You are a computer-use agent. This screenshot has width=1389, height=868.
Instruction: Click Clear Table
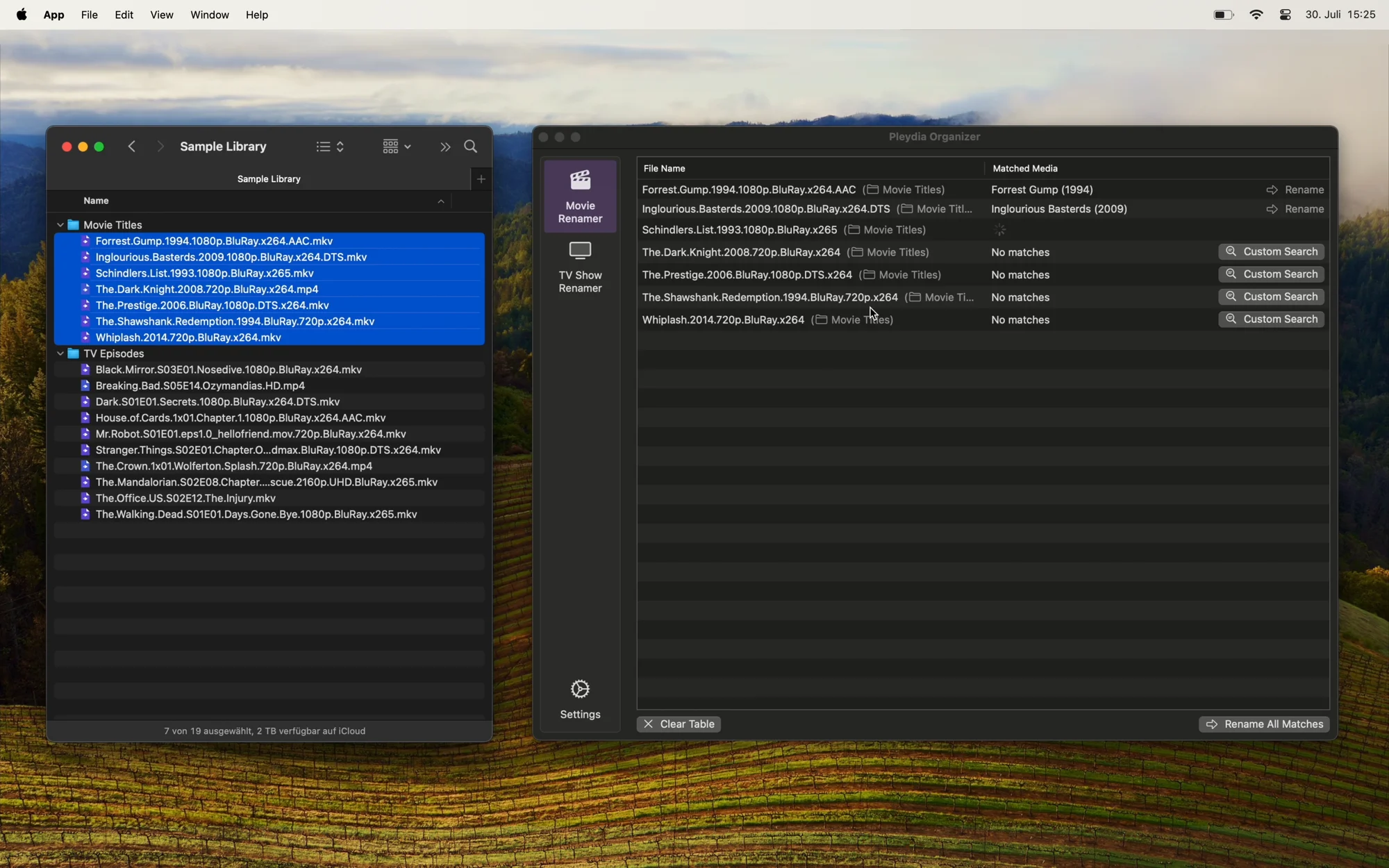(x=679, y=724)
